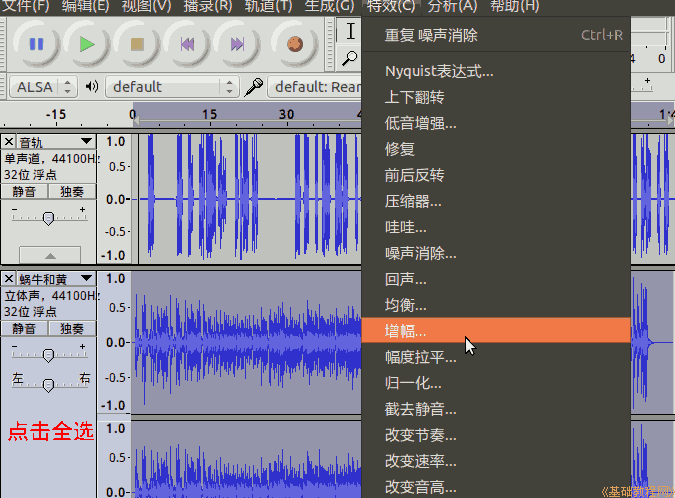Click the speaker playback device icon
The image size is (675, 498).
(91, 87)
